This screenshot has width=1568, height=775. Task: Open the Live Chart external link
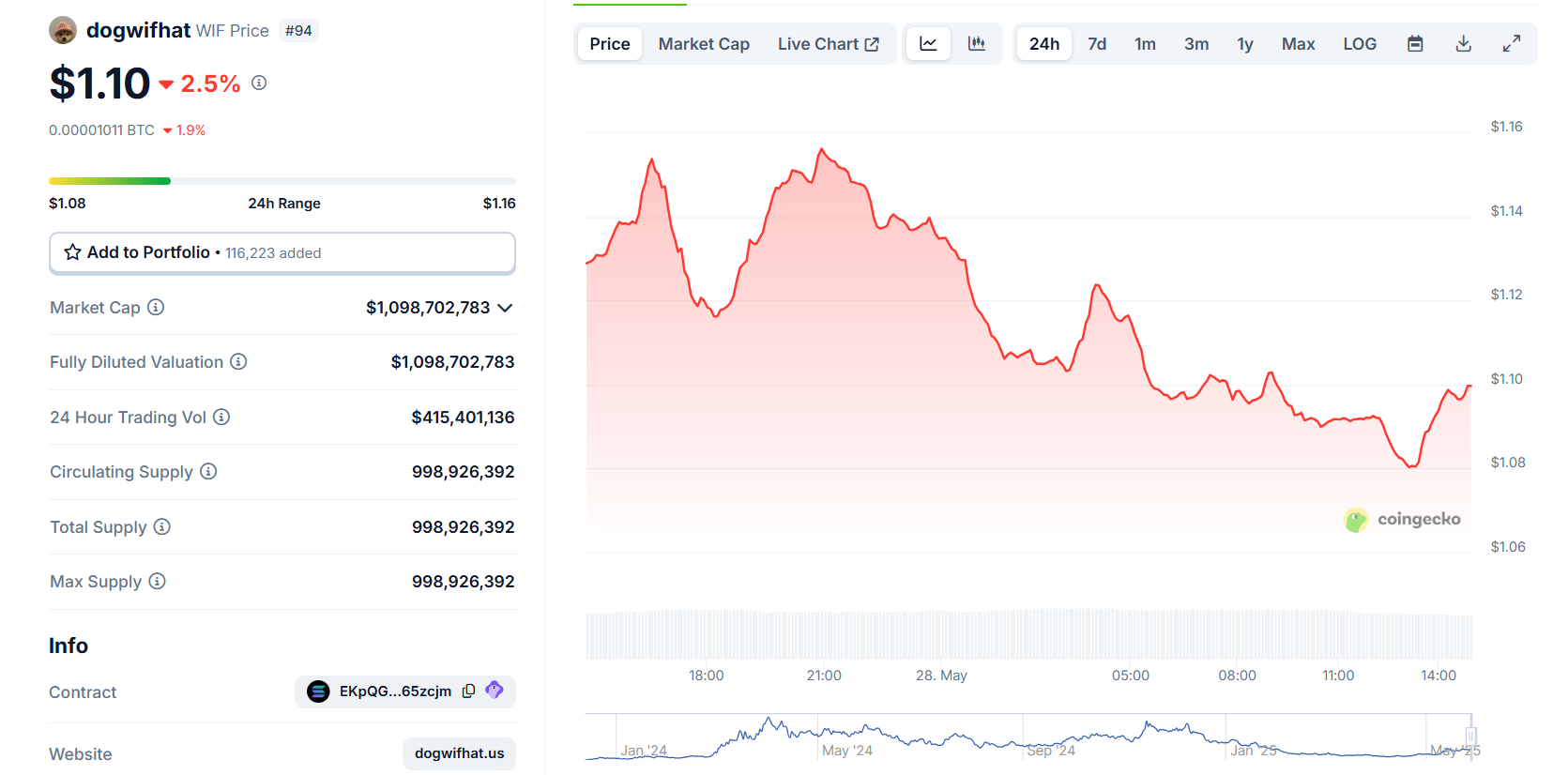(829, 44)
